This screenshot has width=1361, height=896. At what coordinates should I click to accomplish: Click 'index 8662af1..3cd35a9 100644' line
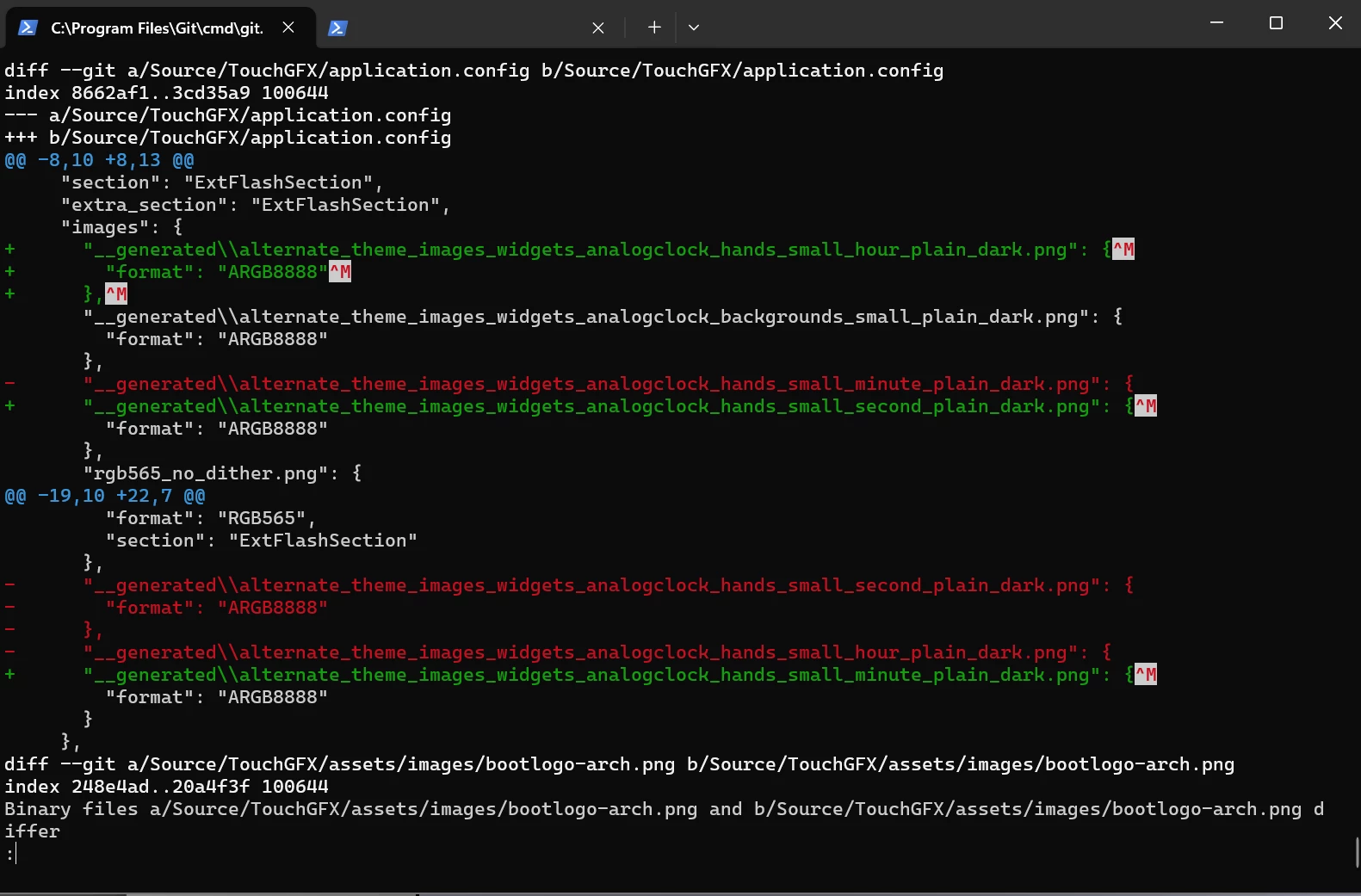[x=166, y=93]
